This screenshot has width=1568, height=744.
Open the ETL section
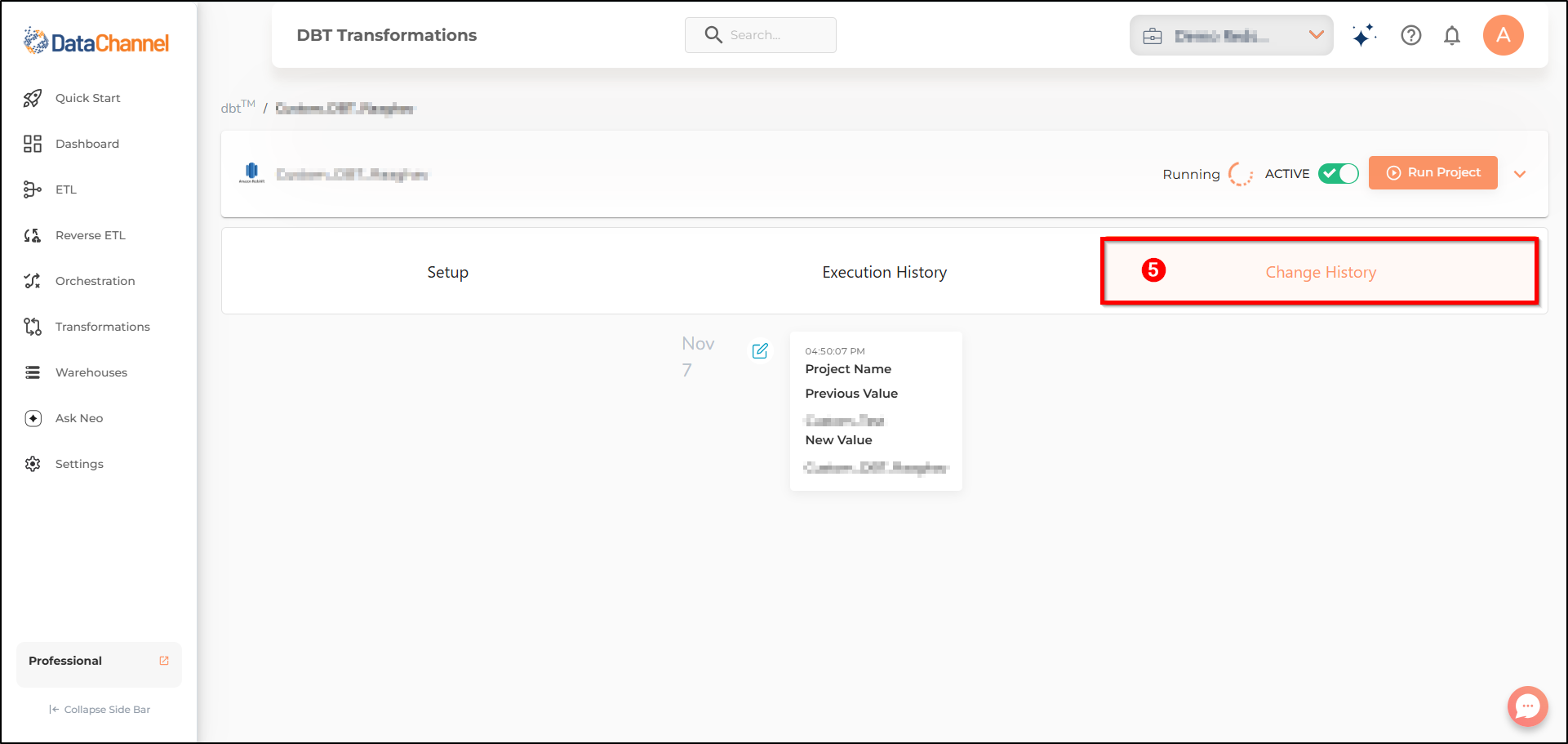click(x=66, y=189)
